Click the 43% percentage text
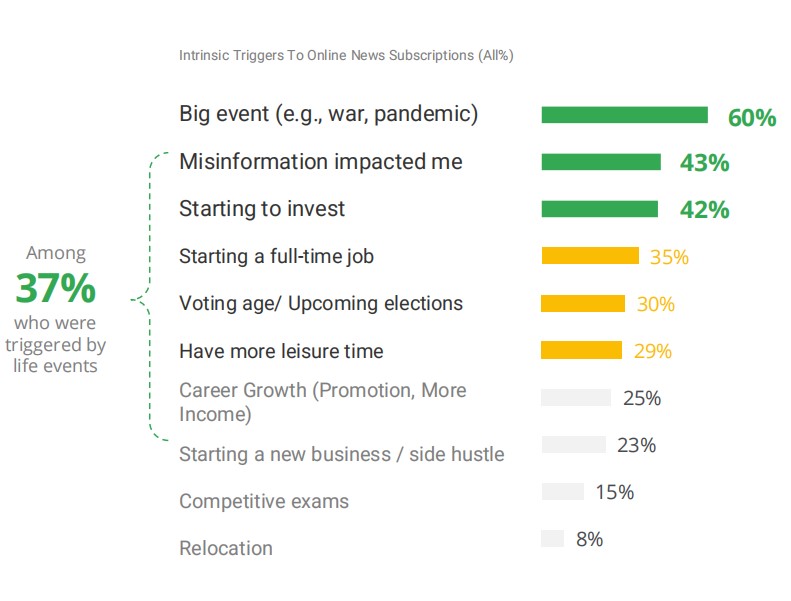Screen dimensions: 791x601 coord(704,163)
